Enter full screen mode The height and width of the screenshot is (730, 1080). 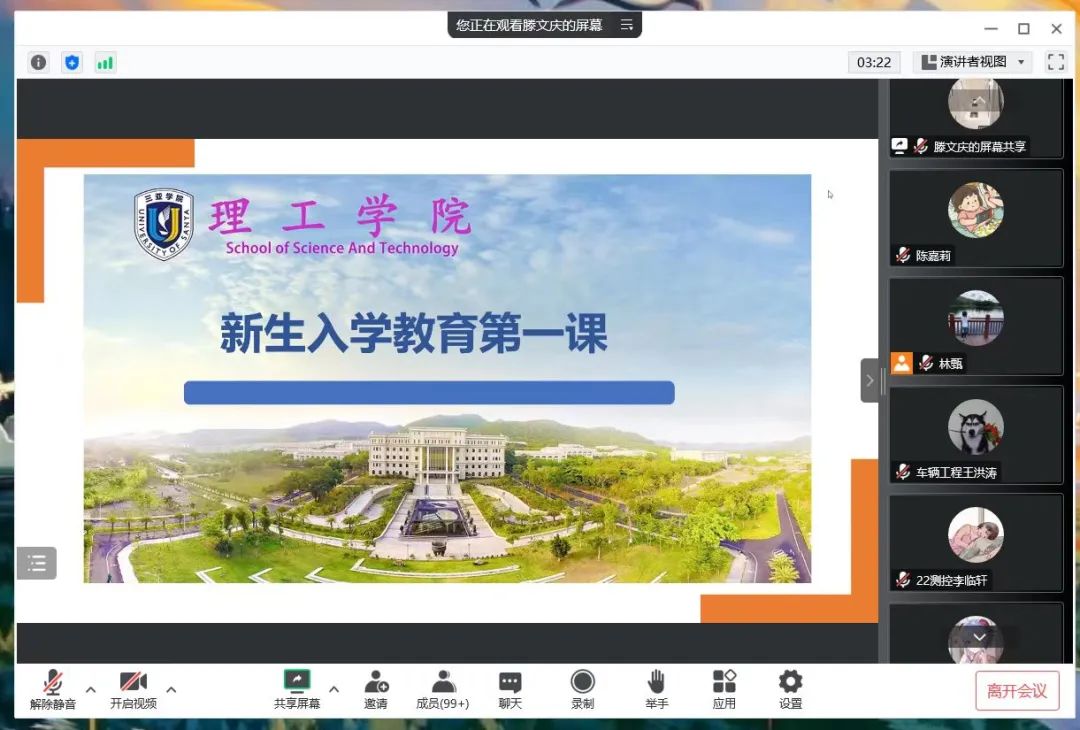pyautogui.click(x=1055, y=62)
